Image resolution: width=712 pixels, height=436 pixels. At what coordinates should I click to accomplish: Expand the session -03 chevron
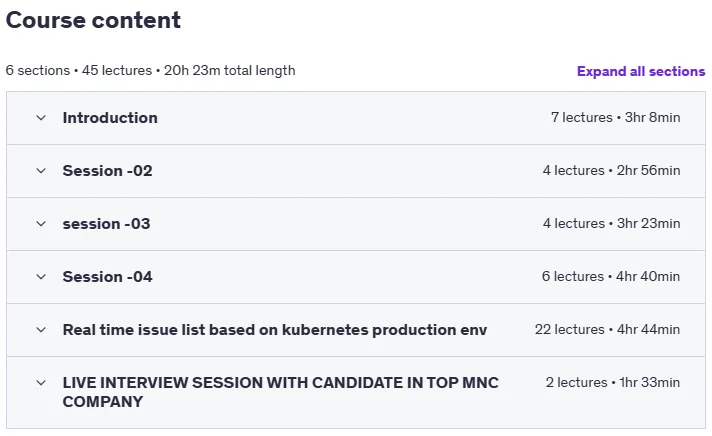tap(41, 224)
